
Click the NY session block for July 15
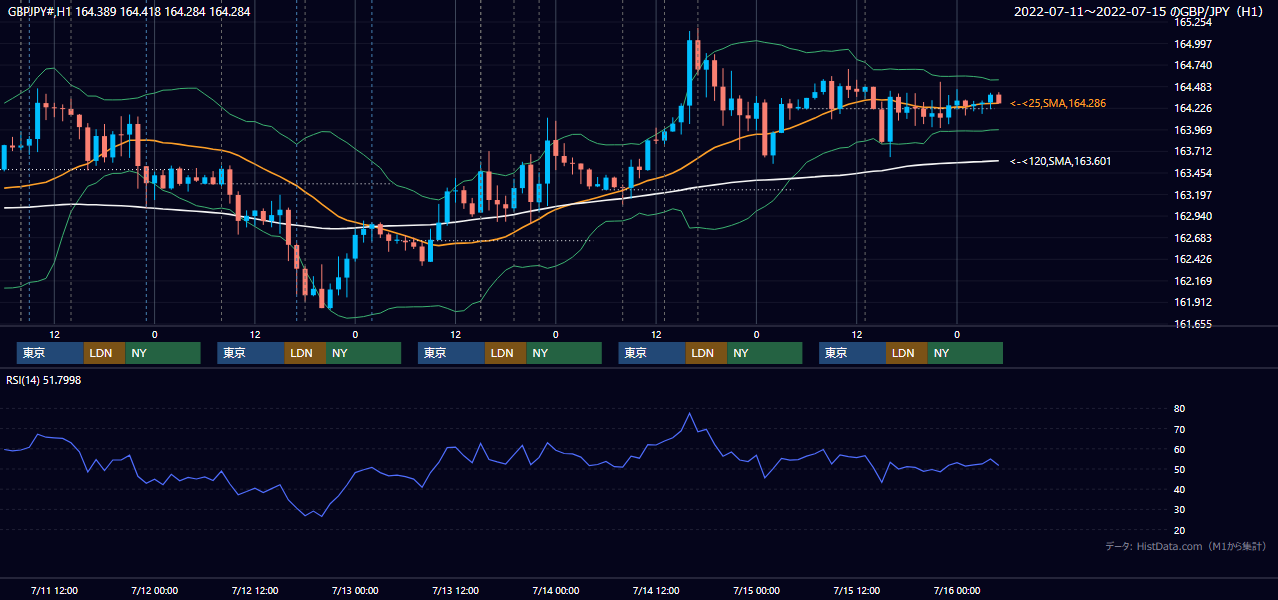coord(965,353)
